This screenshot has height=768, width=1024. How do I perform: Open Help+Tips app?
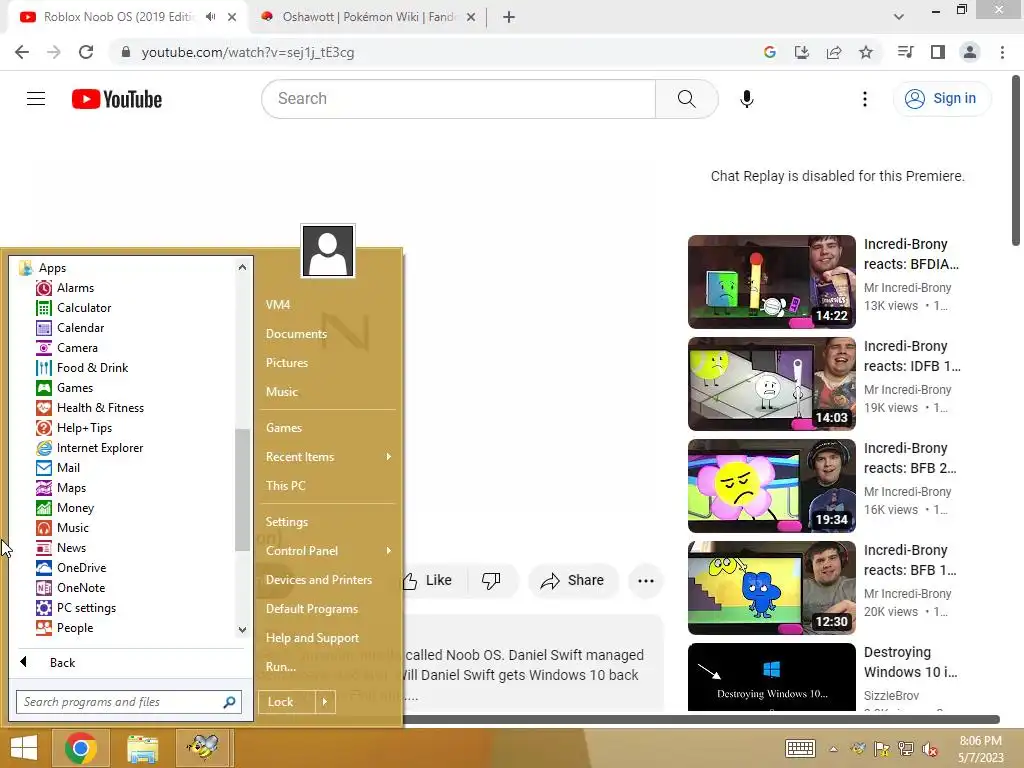[74, 428]
